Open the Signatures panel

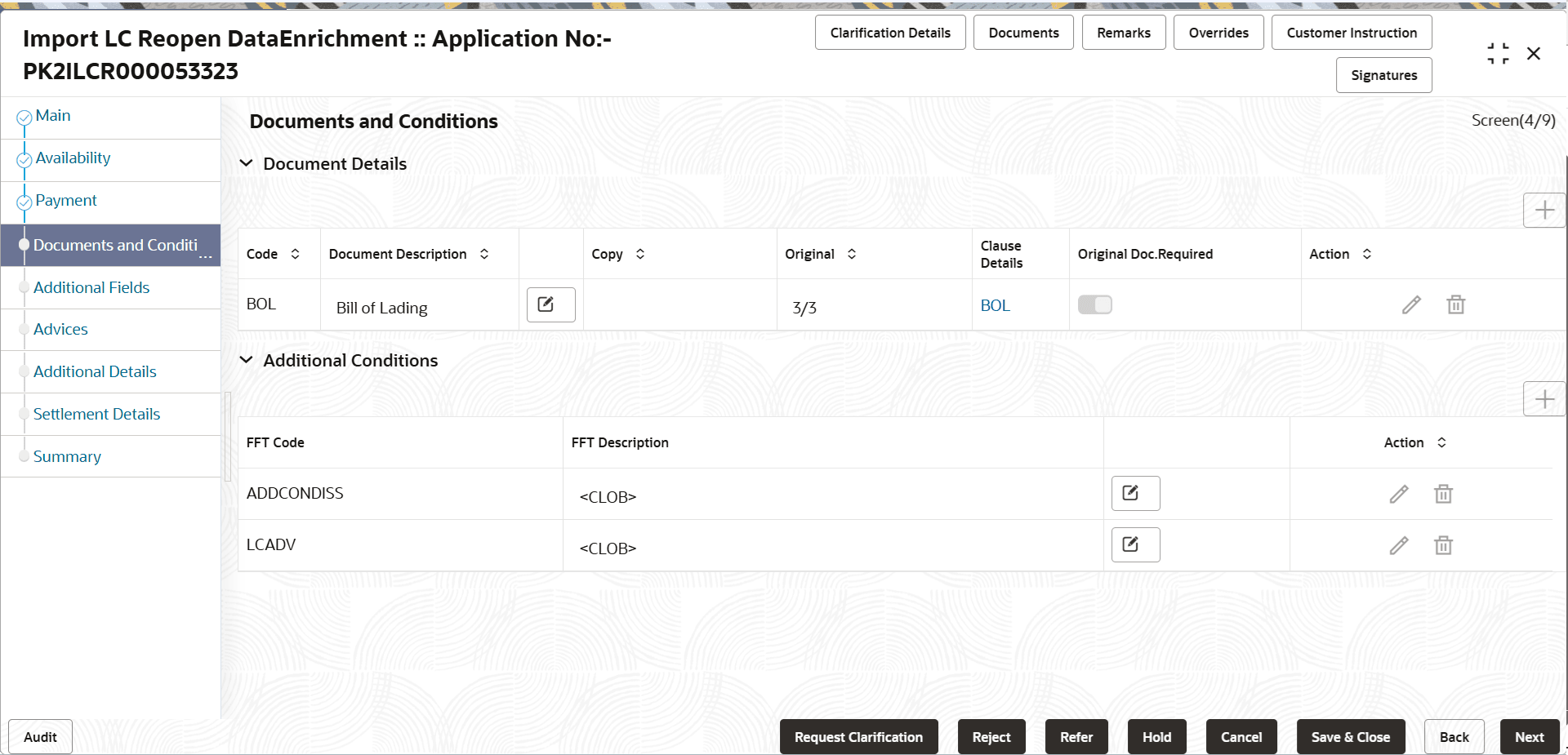click(1383, 75)
